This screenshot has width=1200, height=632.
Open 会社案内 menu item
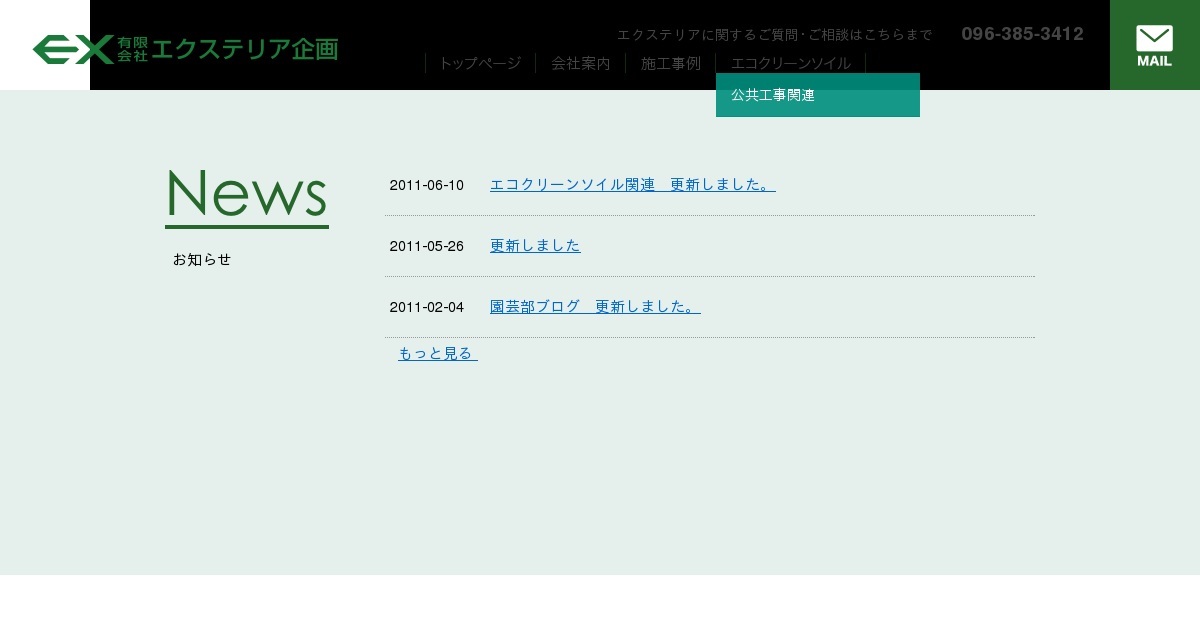581,63
